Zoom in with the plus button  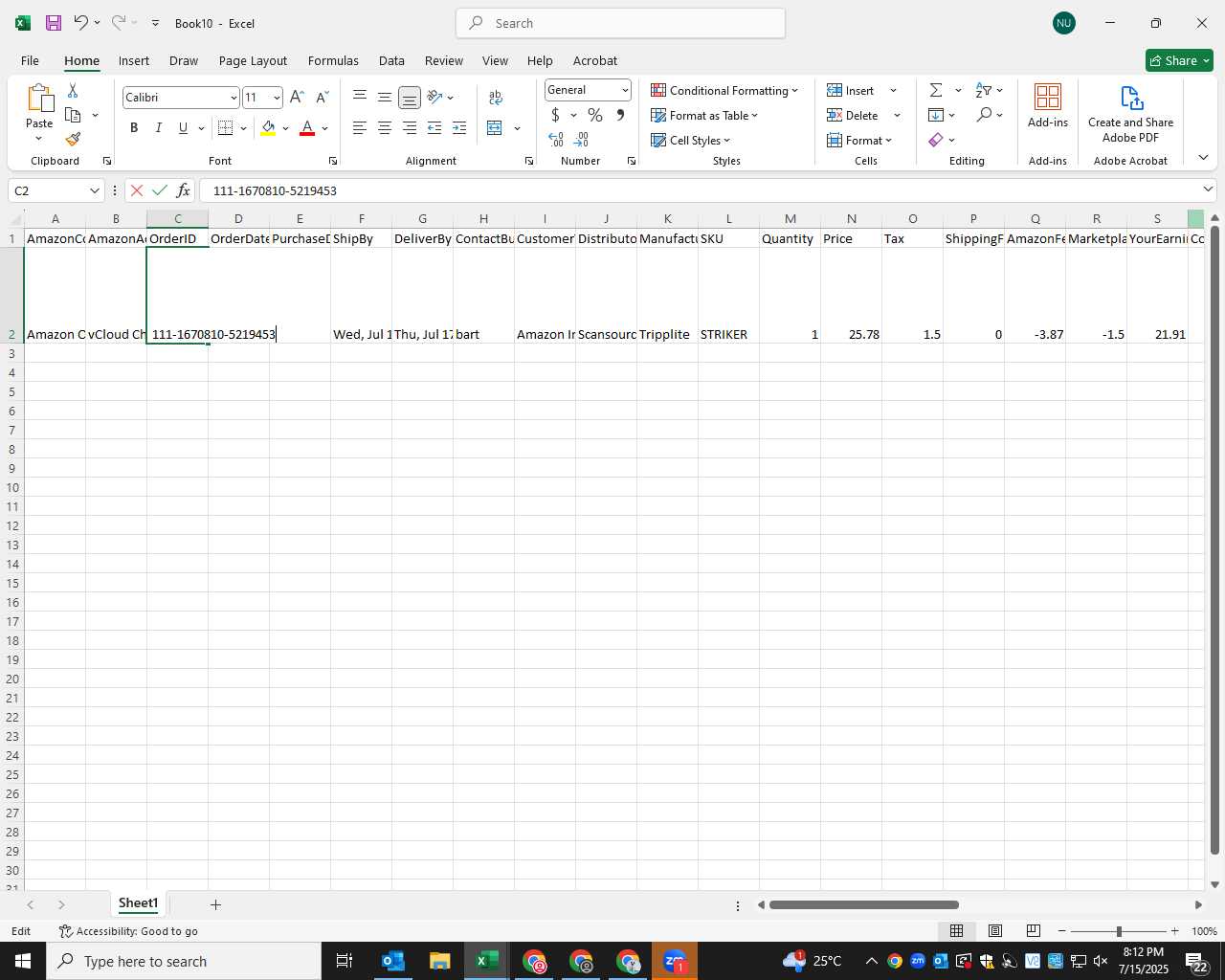click(1174, 931)
